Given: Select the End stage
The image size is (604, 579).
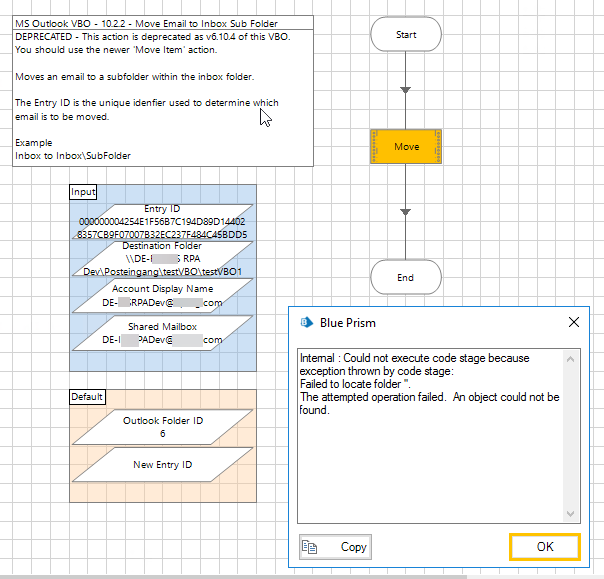Looking at the screenshot, I should click(406, 277).
